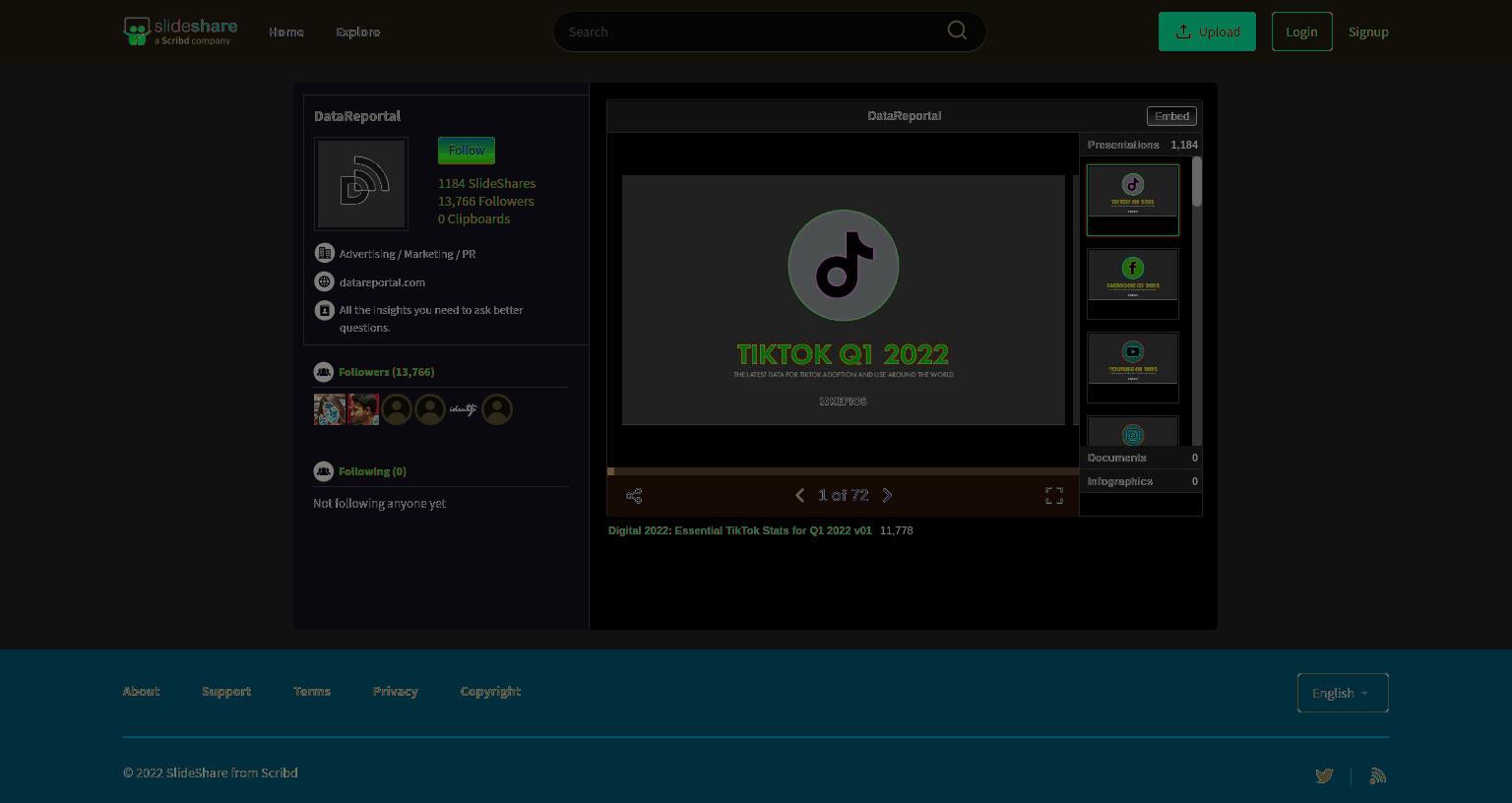Click the share icon below the slide
The height and width of the screenshot is (803, 1512).
coord(634,496)
